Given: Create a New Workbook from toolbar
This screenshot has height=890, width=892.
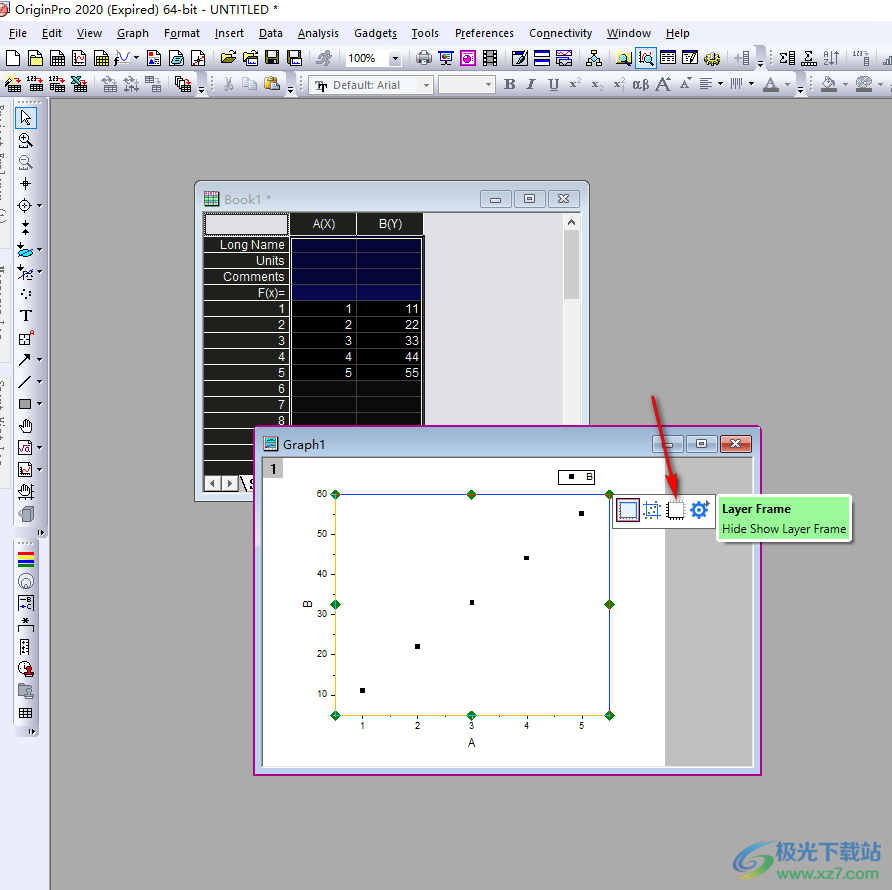Looking at the screenshot, I should pyautogui.click(x=57, y=58).
